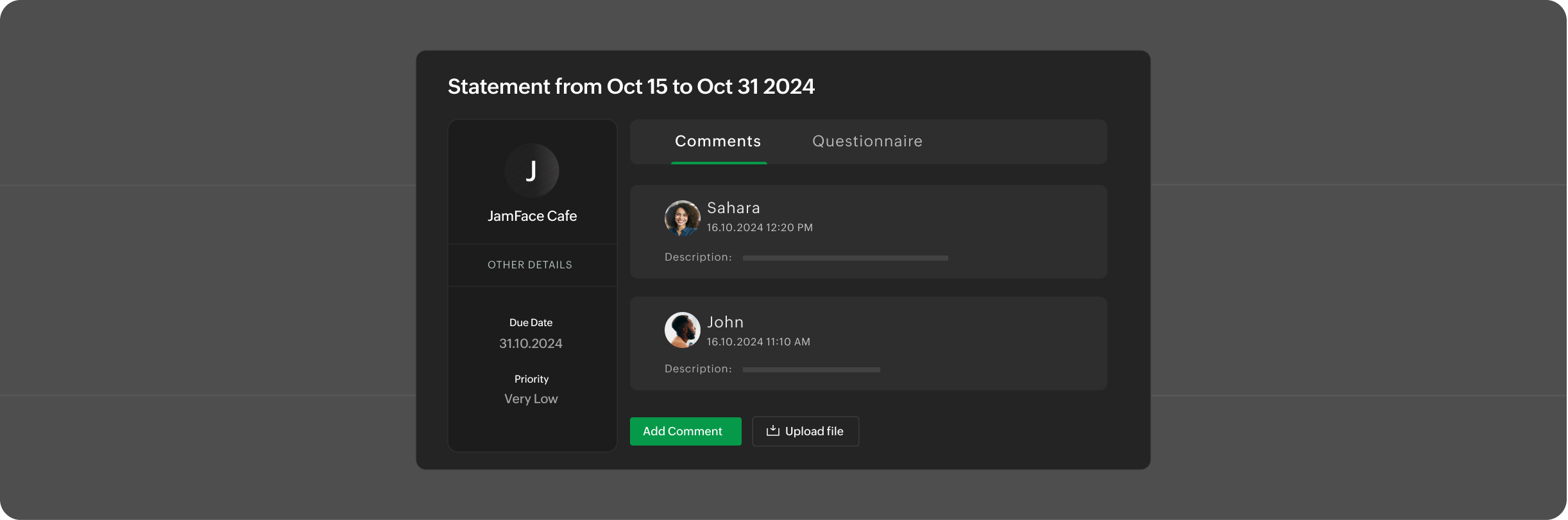
Task: Switch to the Comments tab
Action: pos(718,141)
